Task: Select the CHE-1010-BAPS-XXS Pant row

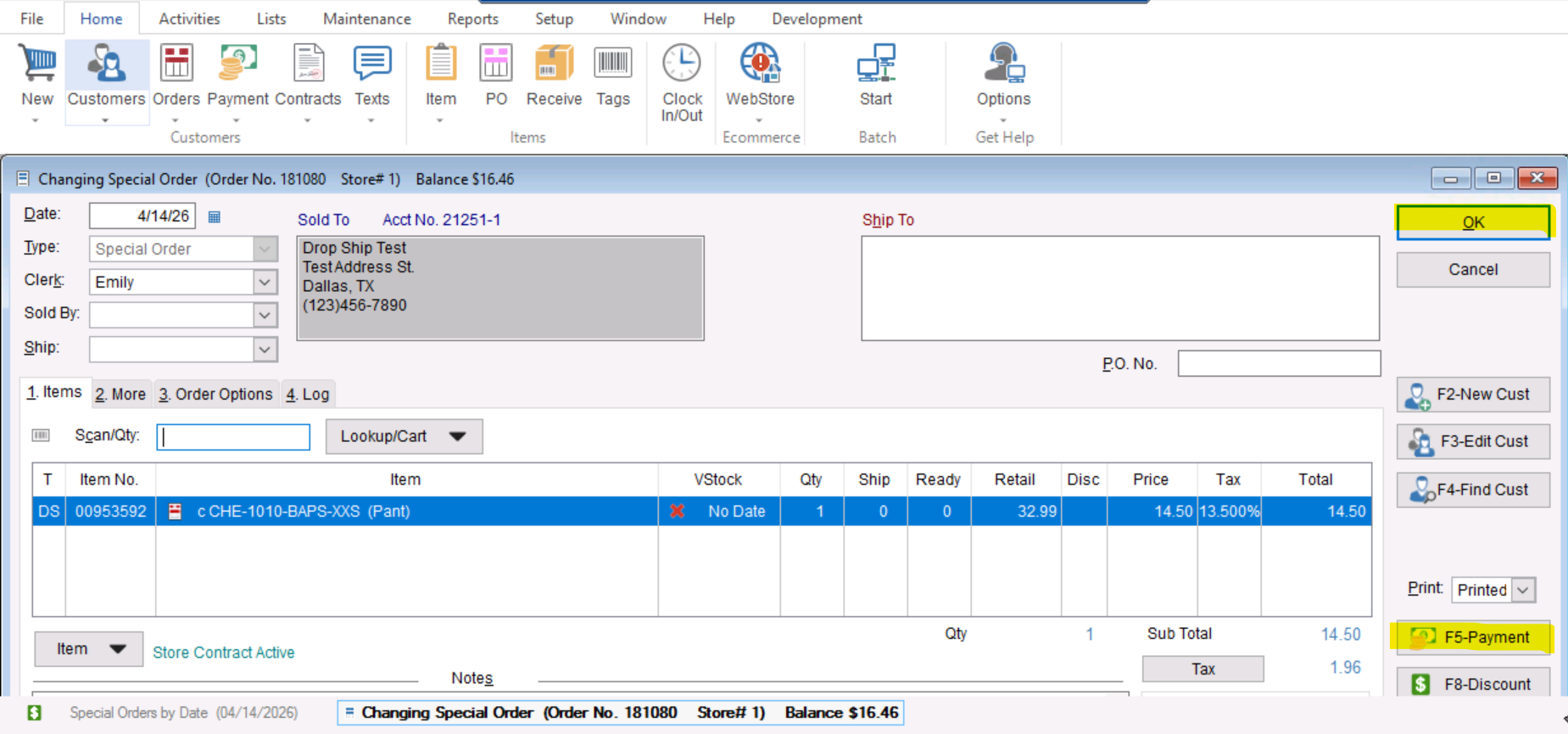Action: pos(407,511)
